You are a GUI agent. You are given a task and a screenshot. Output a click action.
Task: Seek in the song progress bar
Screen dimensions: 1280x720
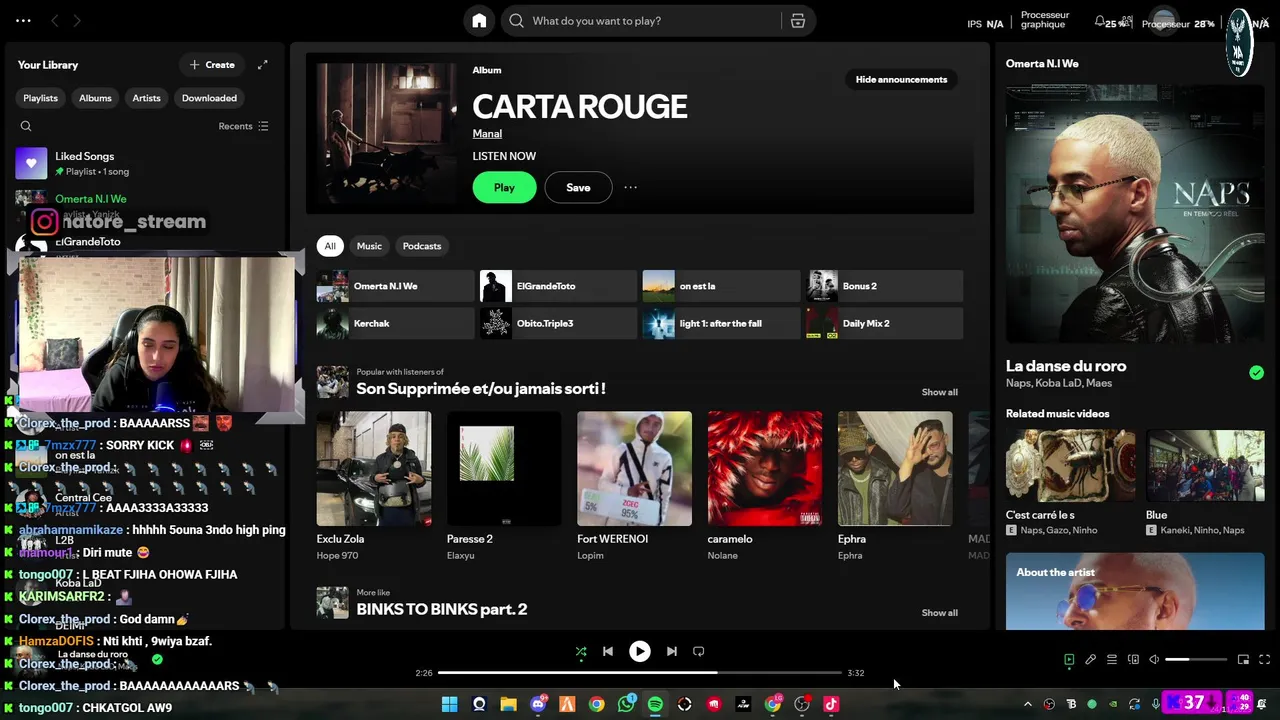[x=640, y=673]
